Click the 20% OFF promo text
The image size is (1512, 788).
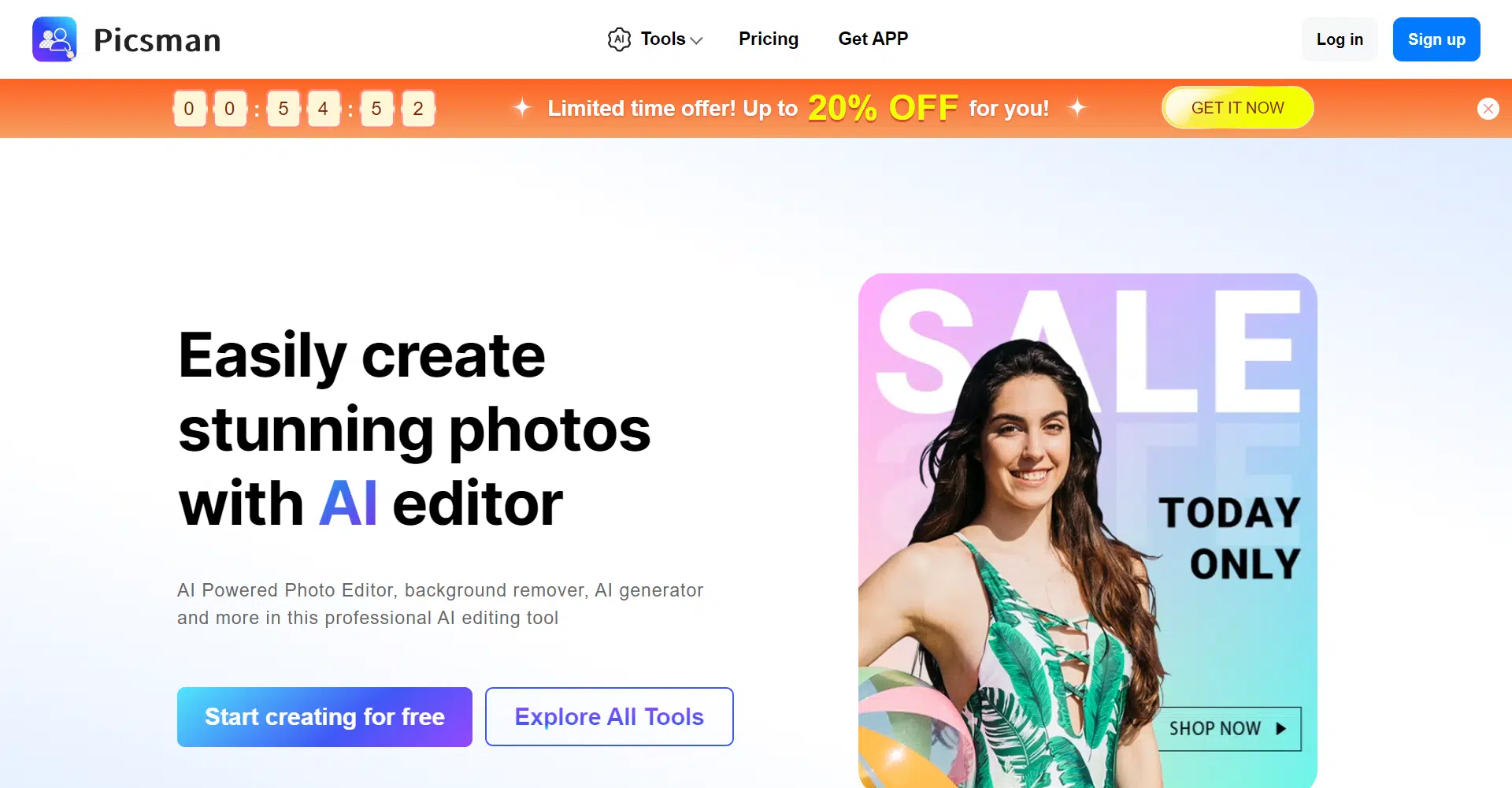point(883,107)
